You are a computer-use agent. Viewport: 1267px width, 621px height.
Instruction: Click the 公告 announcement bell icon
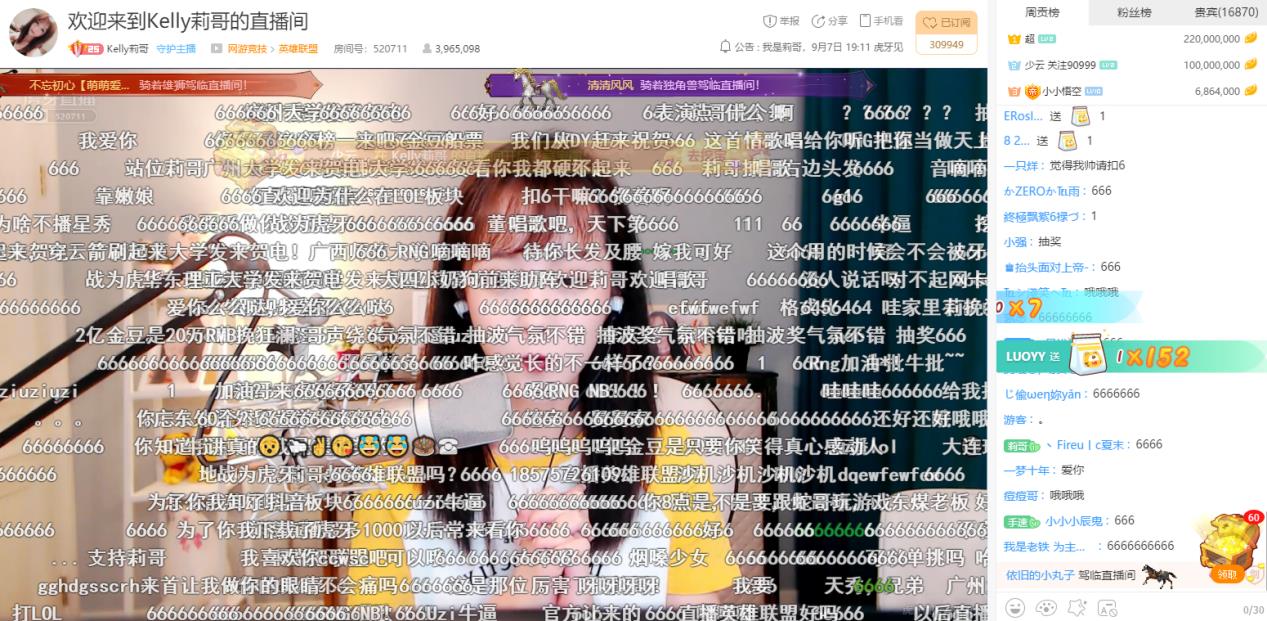tap(726, 46)
